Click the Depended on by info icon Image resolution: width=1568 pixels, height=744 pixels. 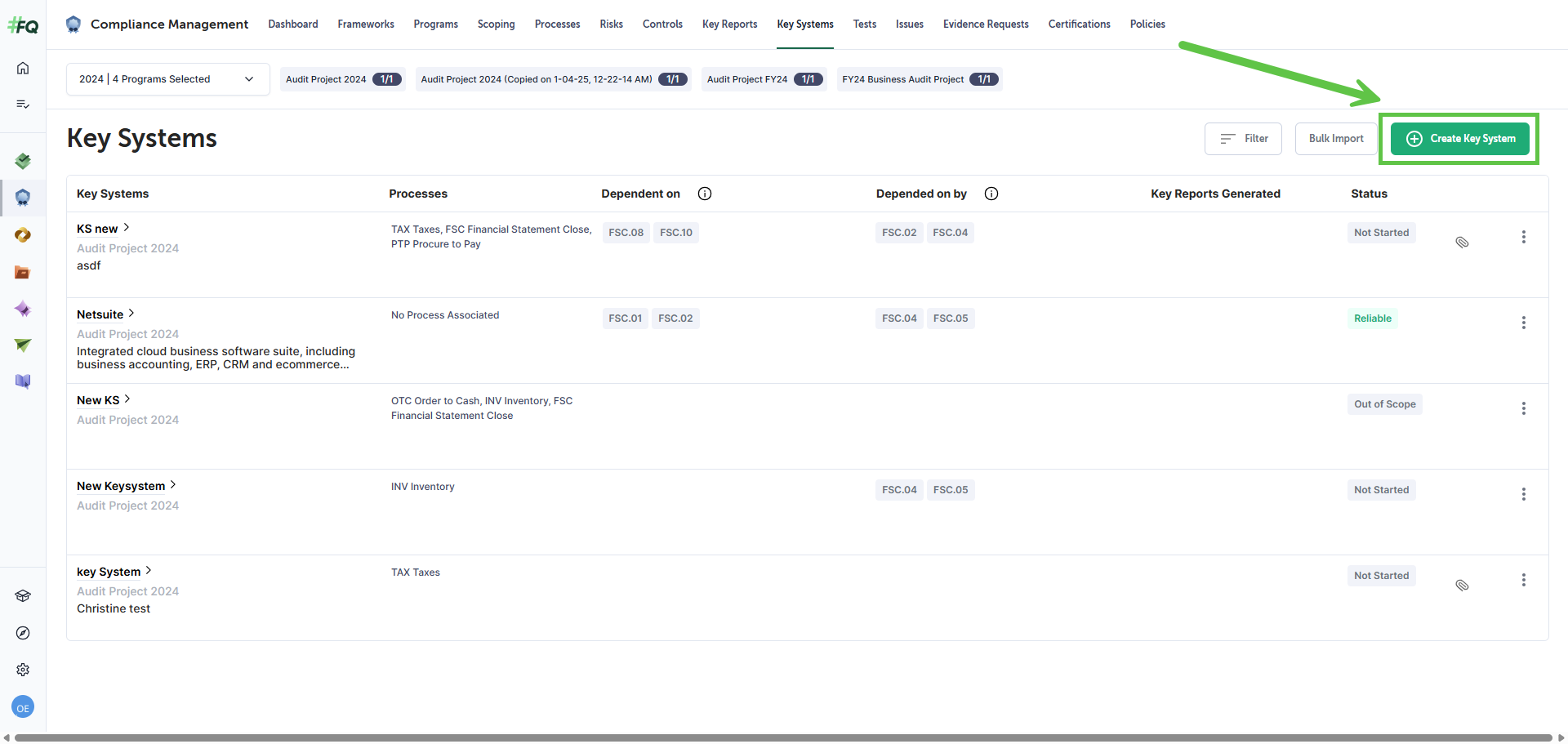tap(991, 194)
